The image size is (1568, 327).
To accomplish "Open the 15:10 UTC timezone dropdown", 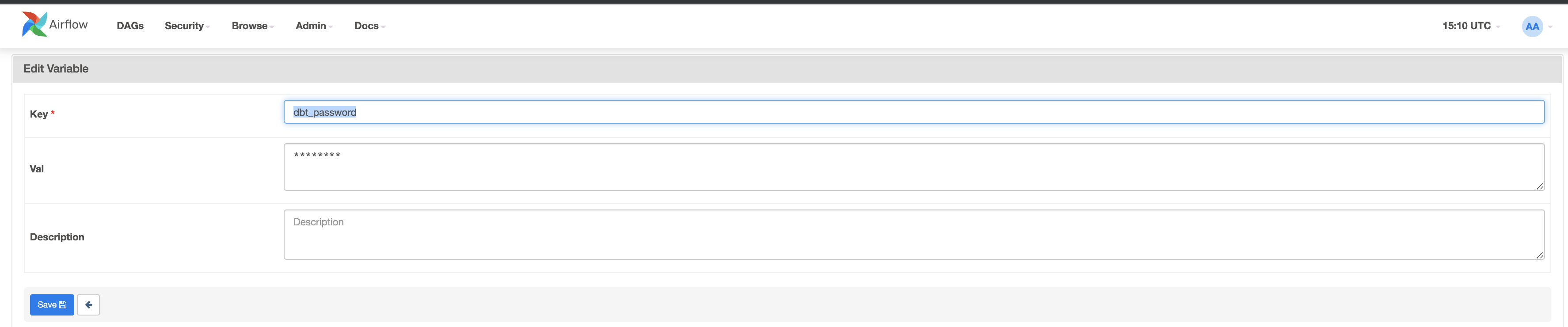I will (x=1471, y=26).
